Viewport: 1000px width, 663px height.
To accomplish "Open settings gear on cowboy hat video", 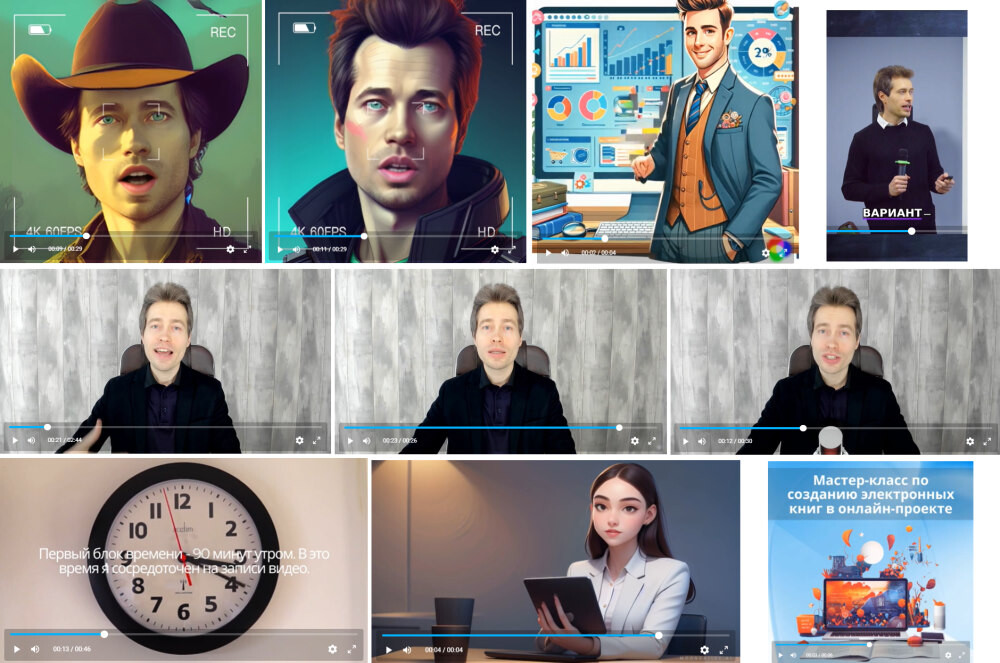I will click(x=230, y=249).
